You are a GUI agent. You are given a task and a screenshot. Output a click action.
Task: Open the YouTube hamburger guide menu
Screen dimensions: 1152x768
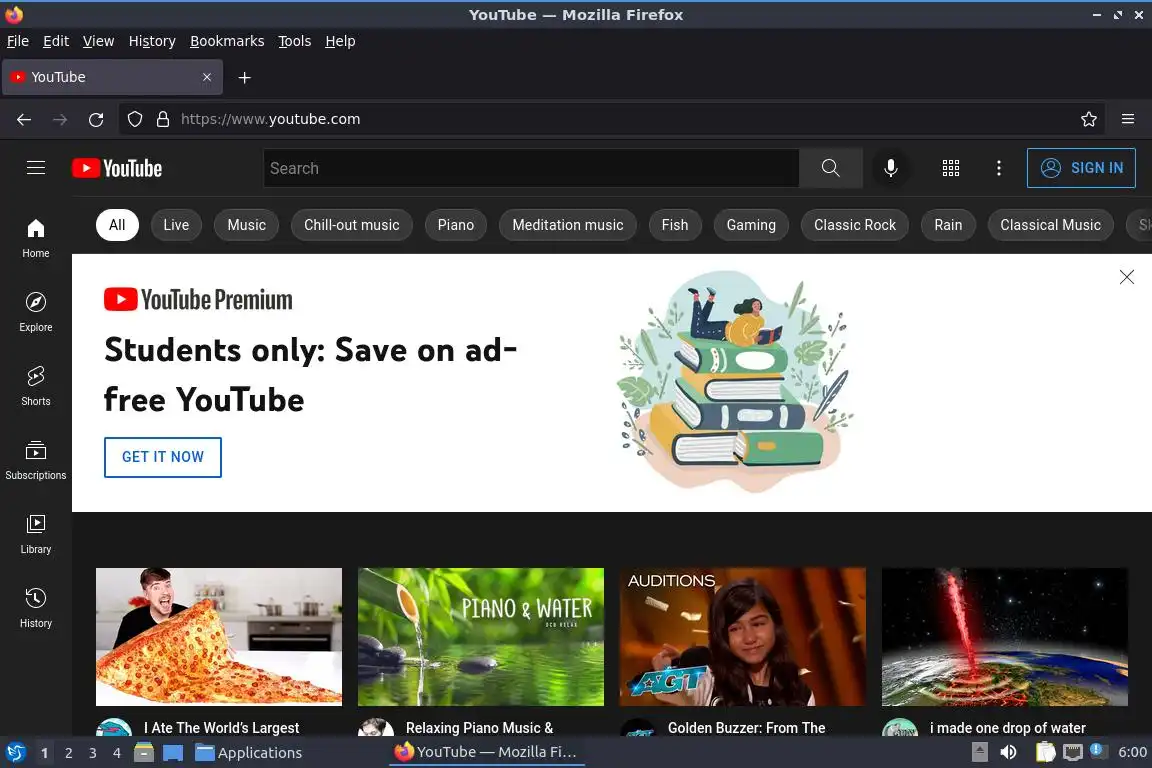tap(36, 168)
